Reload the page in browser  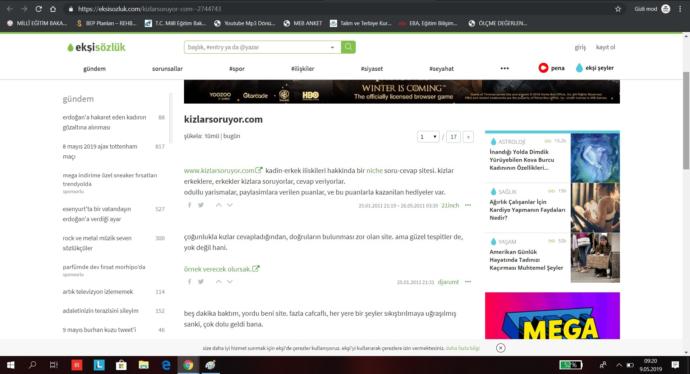pyautogui.click(x=39, y=9)
